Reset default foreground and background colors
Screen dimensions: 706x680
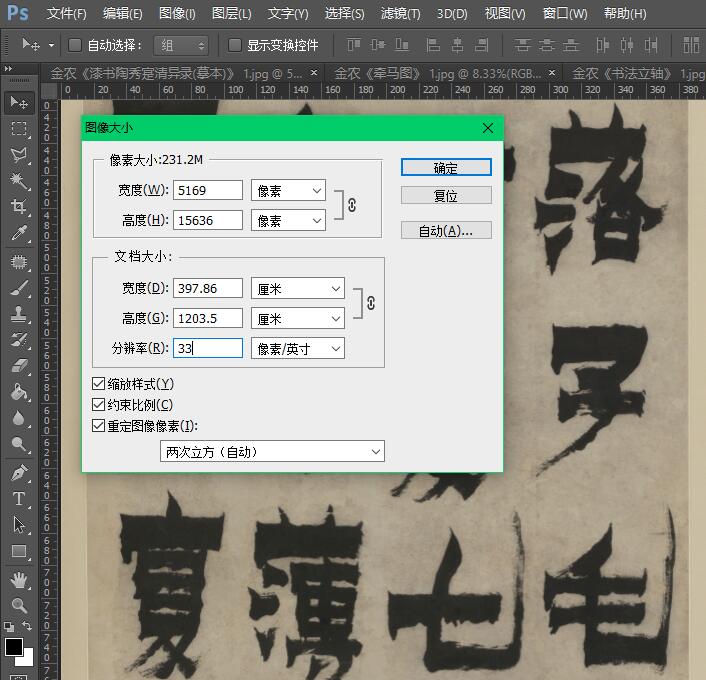pos(9,626)
